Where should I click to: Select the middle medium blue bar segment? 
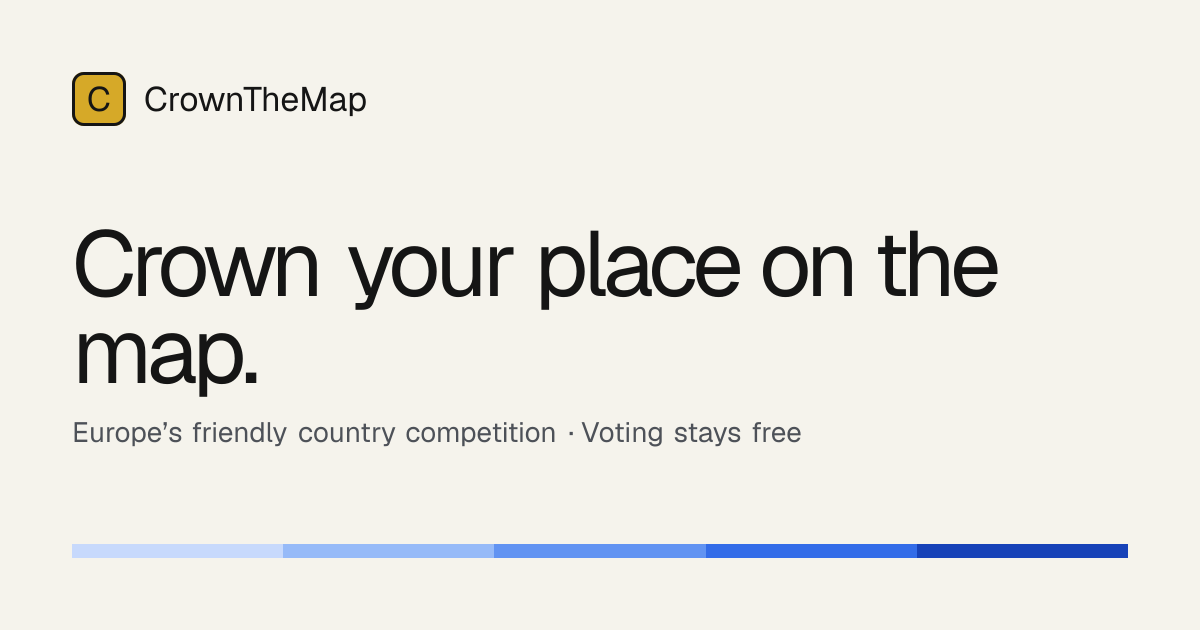coord(600,551)
